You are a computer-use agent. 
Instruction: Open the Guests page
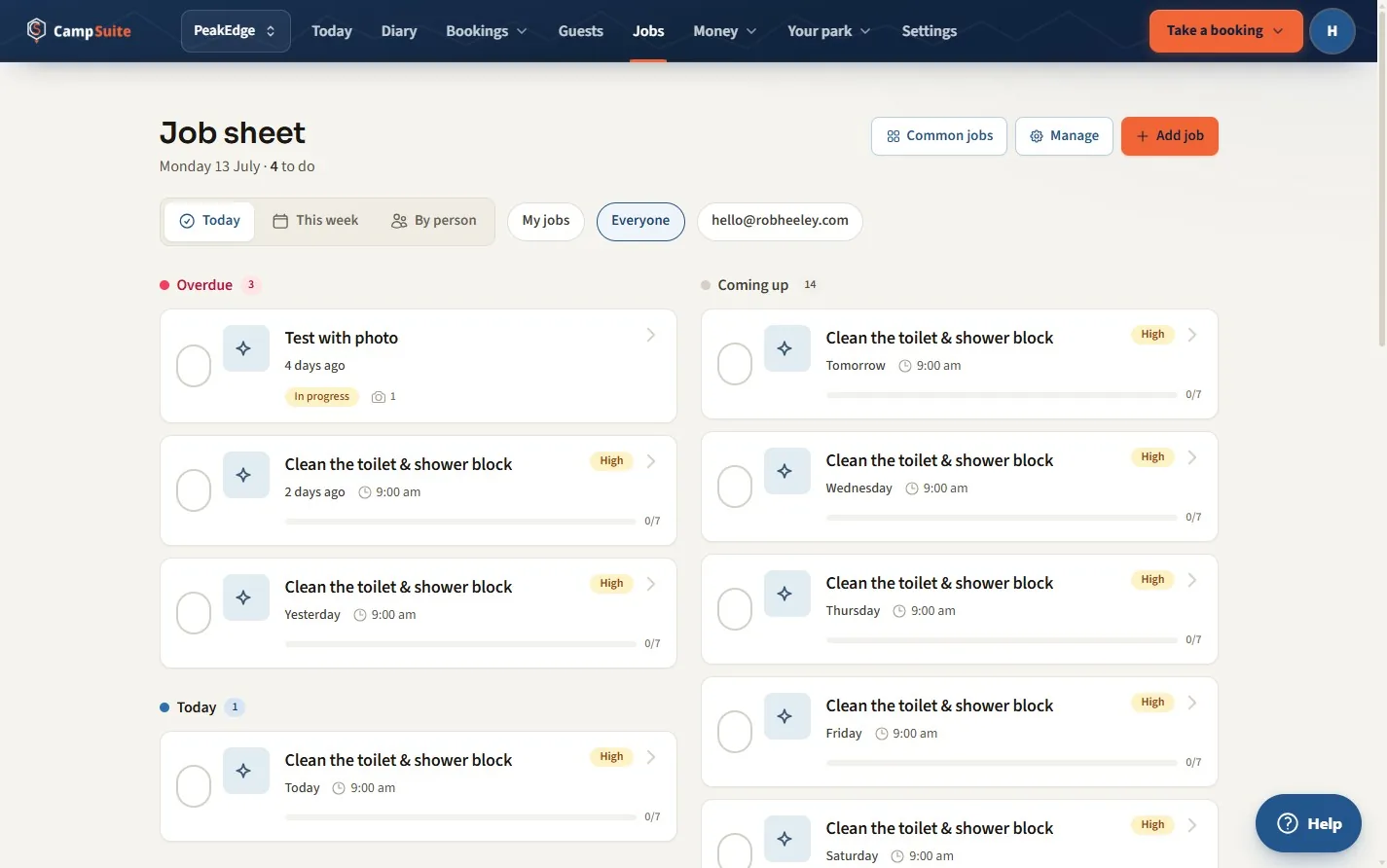580,31
